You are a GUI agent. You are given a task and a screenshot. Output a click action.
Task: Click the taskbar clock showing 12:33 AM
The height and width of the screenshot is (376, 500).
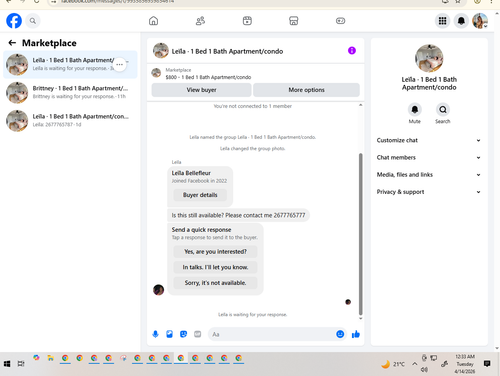pyautogui.click(x=465, y=364)
